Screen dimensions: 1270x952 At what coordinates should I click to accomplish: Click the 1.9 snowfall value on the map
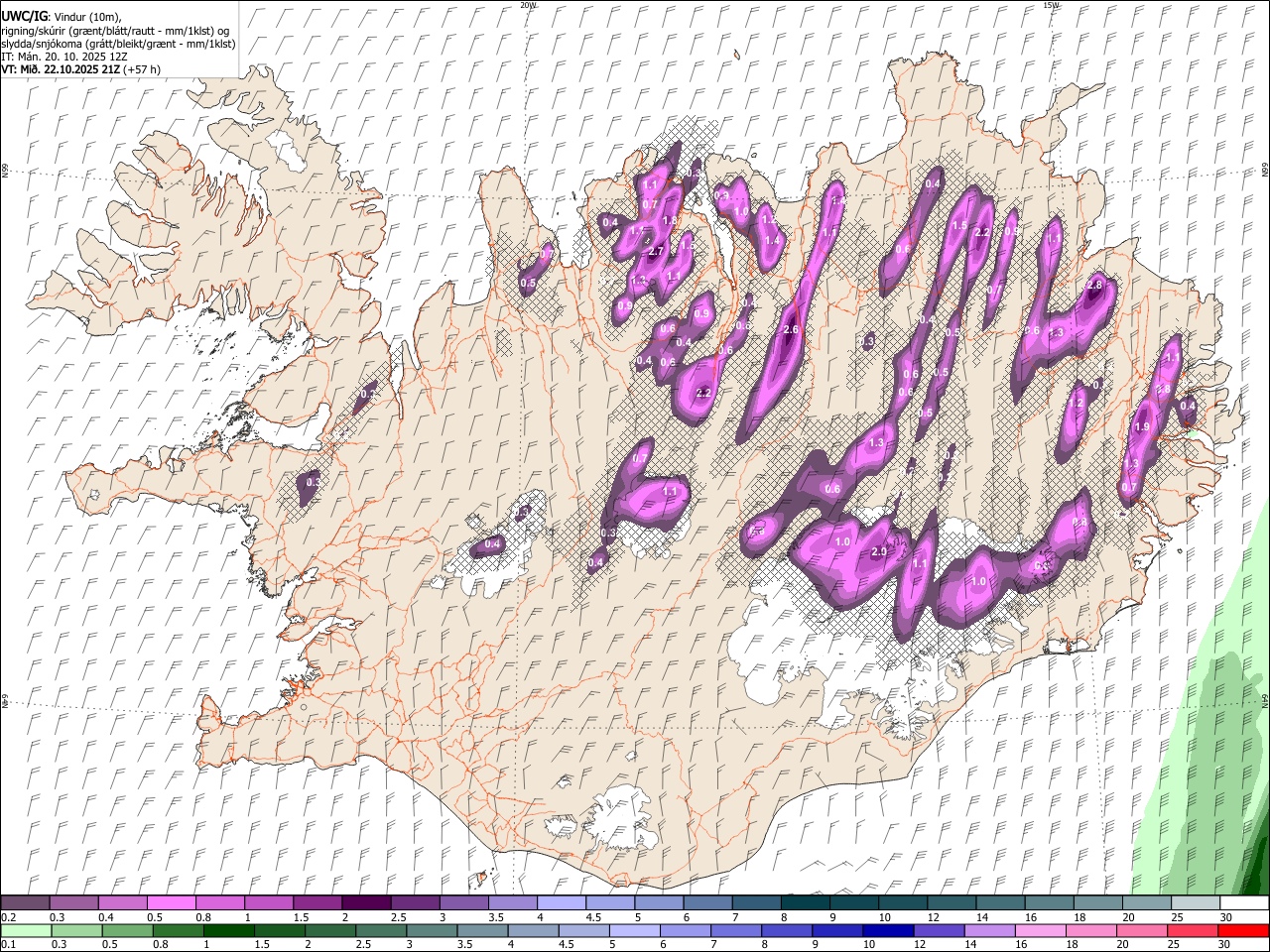pos(1141,427)
